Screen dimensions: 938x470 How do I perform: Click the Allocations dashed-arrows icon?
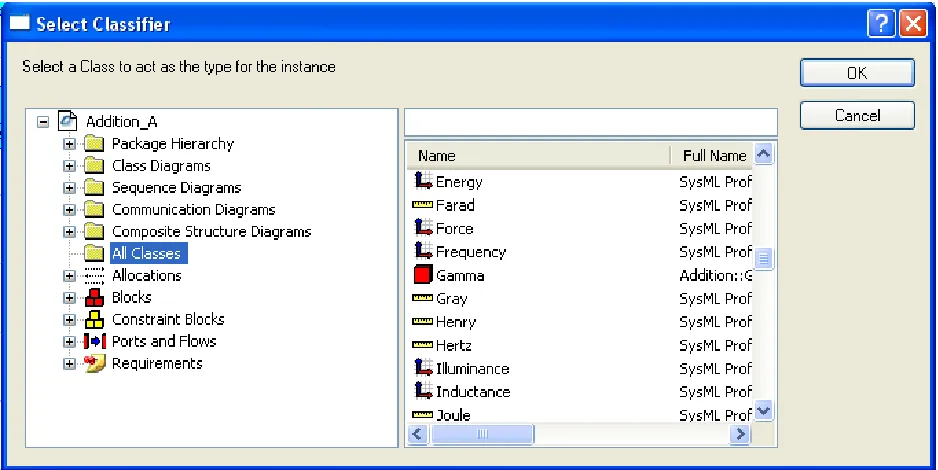94,276
